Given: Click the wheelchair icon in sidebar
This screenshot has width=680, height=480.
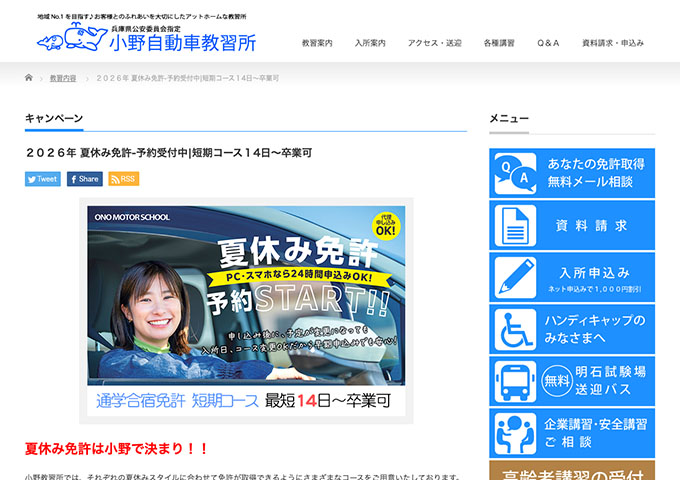Looking at the screenshot, I should tap(515, 330).
